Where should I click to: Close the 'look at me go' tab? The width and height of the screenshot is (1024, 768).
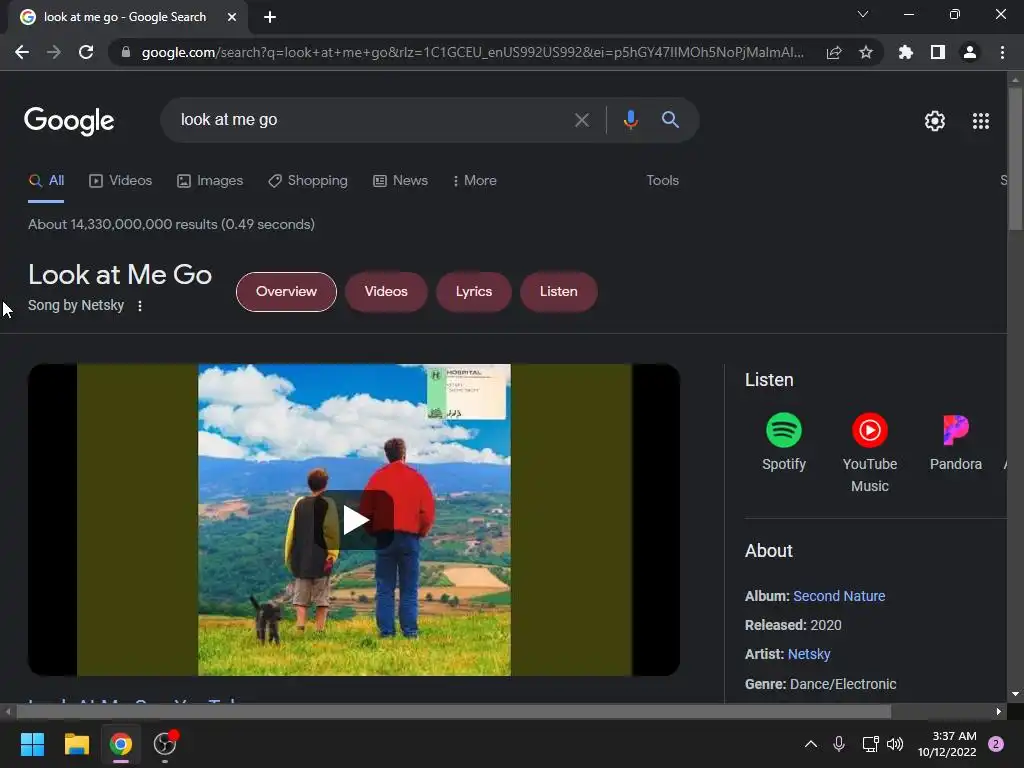tap(232, 17)
